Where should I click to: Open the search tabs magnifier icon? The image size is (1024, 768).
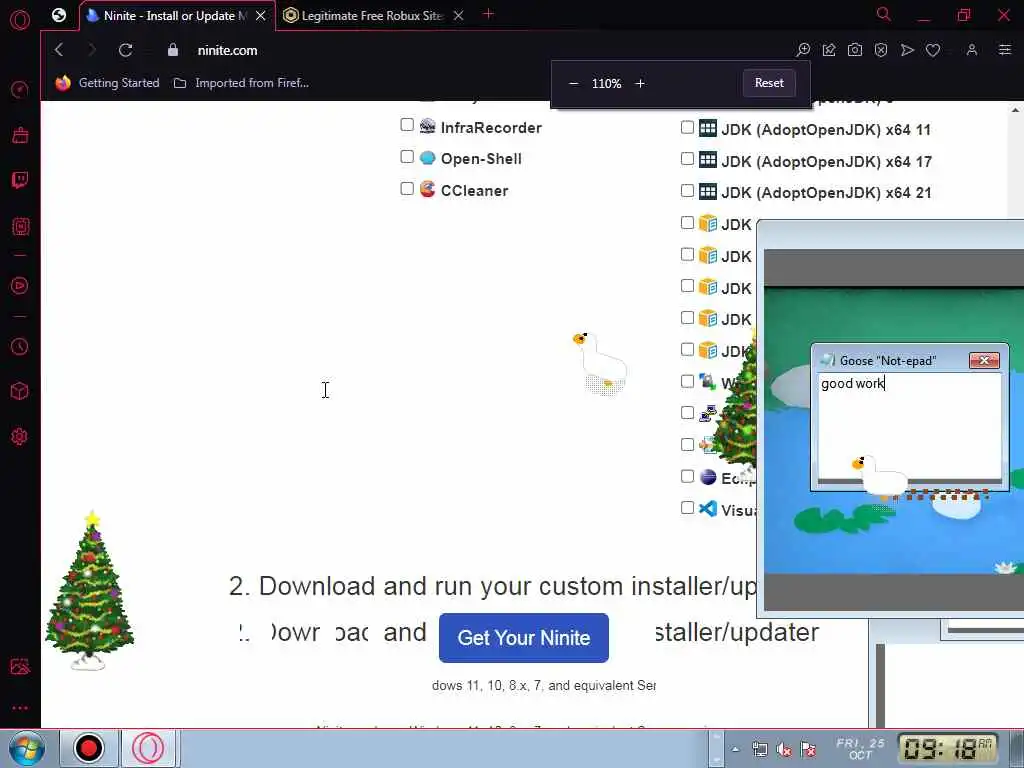click(884, 14)
